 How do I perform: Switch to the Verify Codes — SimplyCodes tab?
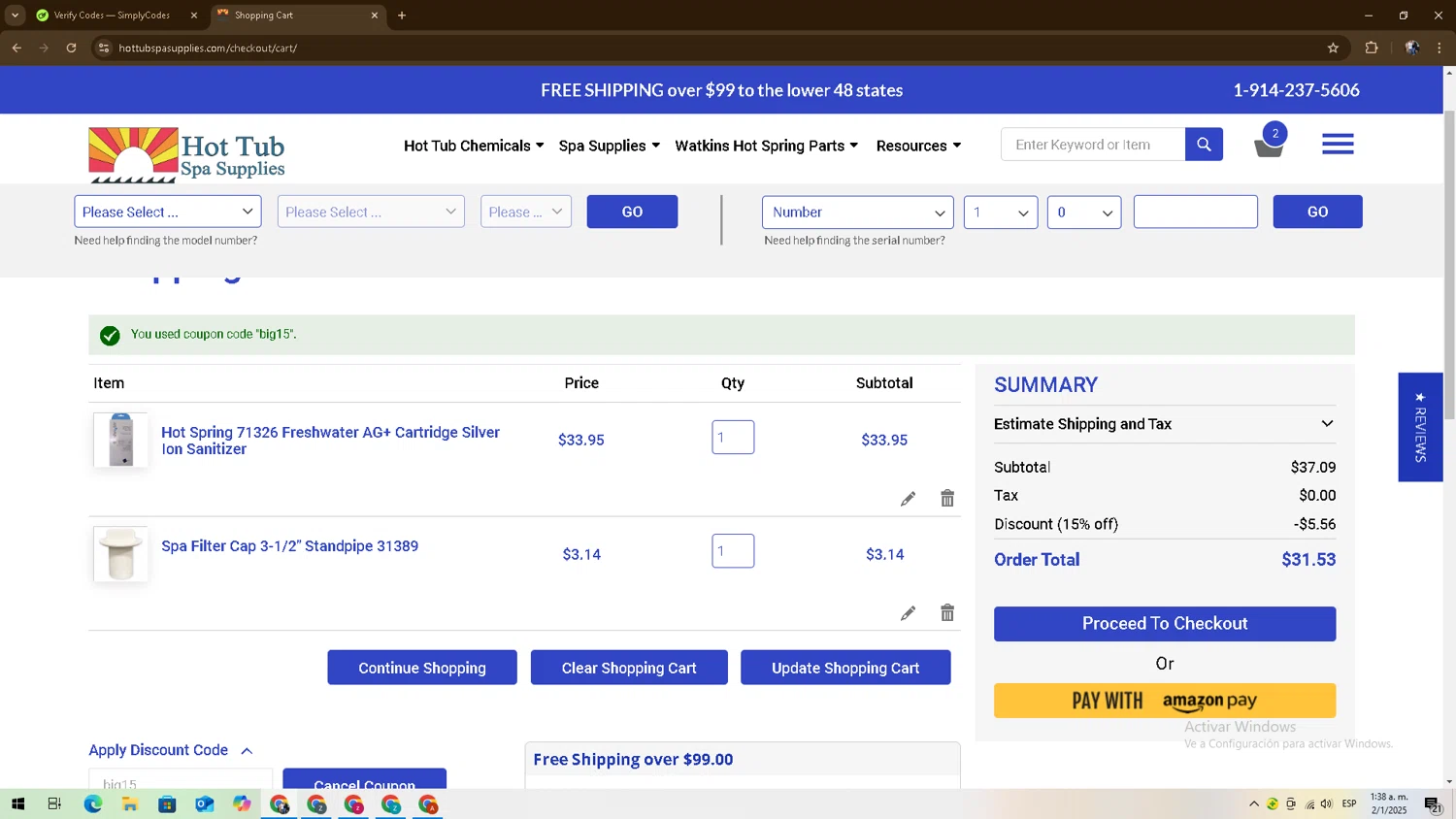click(112, 16)
